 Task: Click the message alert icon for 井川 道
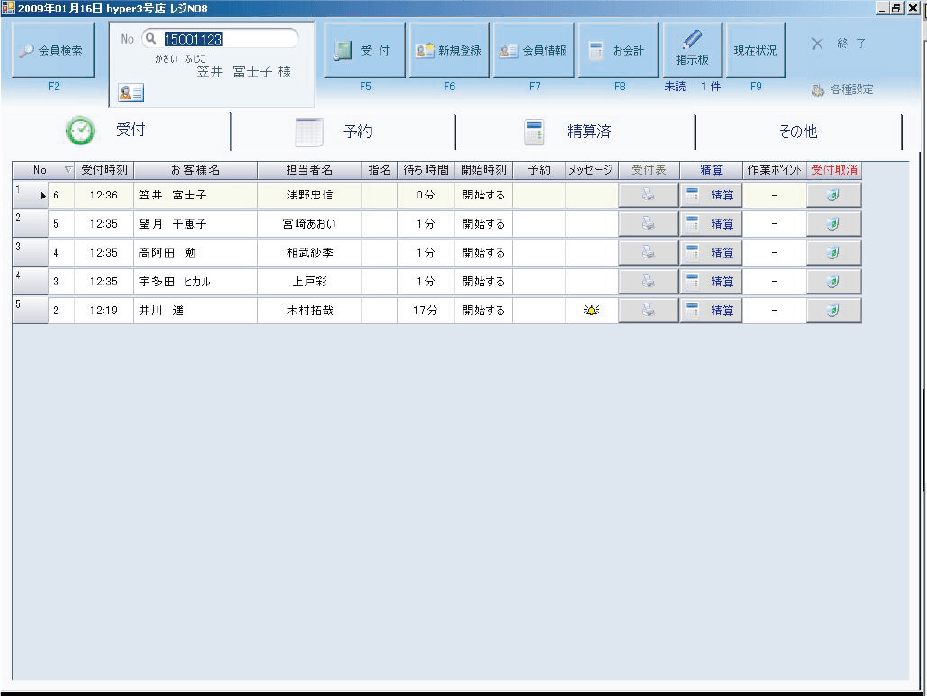tap(591, 311)
